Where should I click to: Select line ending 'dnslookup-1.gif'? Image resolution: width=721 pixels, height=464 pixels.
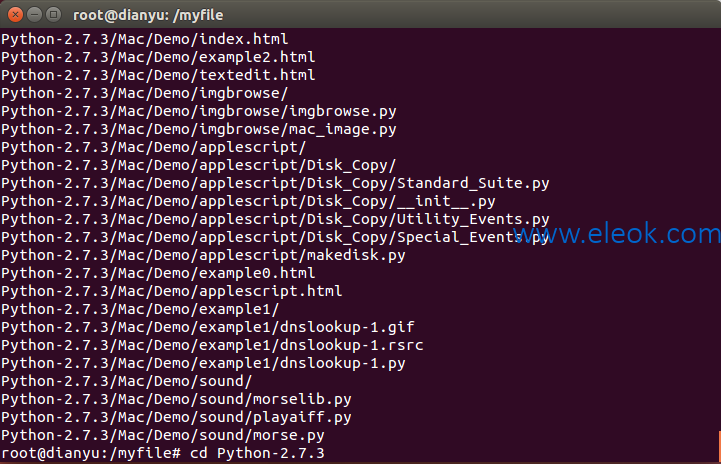(x=208, y=327)
